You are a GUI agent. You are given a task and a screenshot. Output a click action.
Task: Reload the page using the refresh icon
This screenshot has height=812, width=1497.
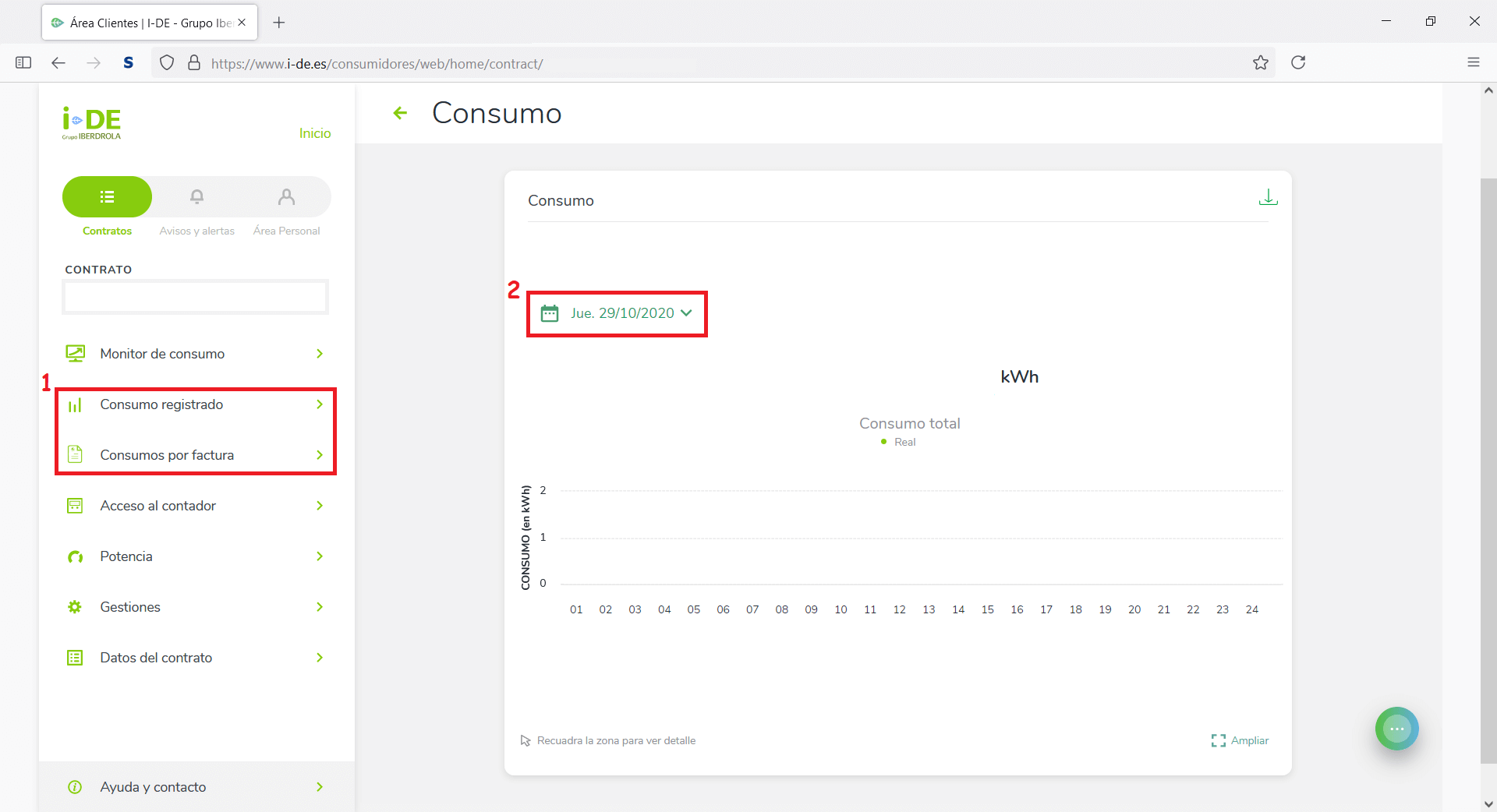[1298, 63]
